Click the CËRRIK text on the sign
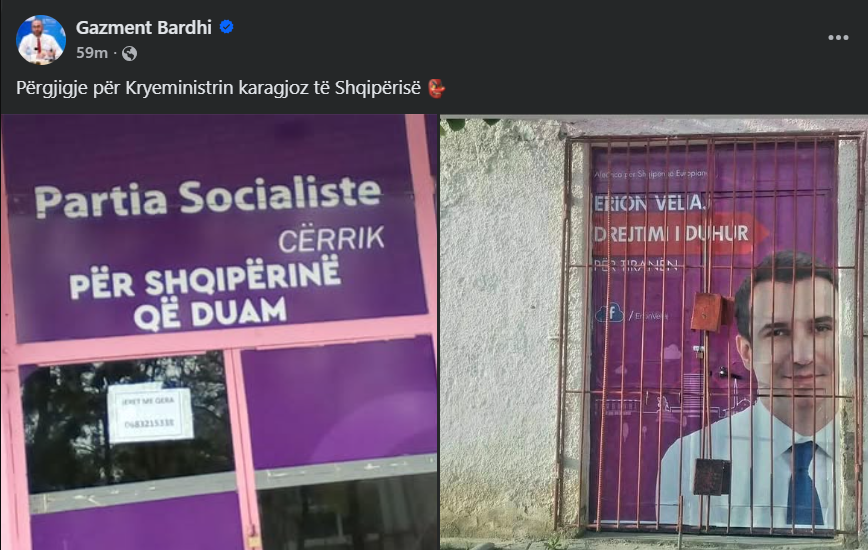The height and width of the screenshot is (550, 868). (331, 239)
